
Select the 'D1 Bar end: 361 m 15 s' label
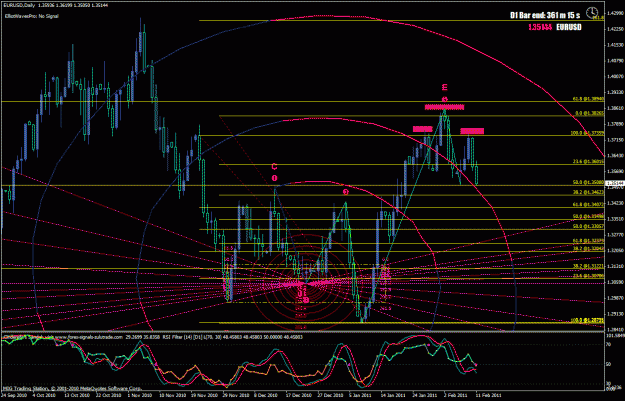tap(545, 15)
